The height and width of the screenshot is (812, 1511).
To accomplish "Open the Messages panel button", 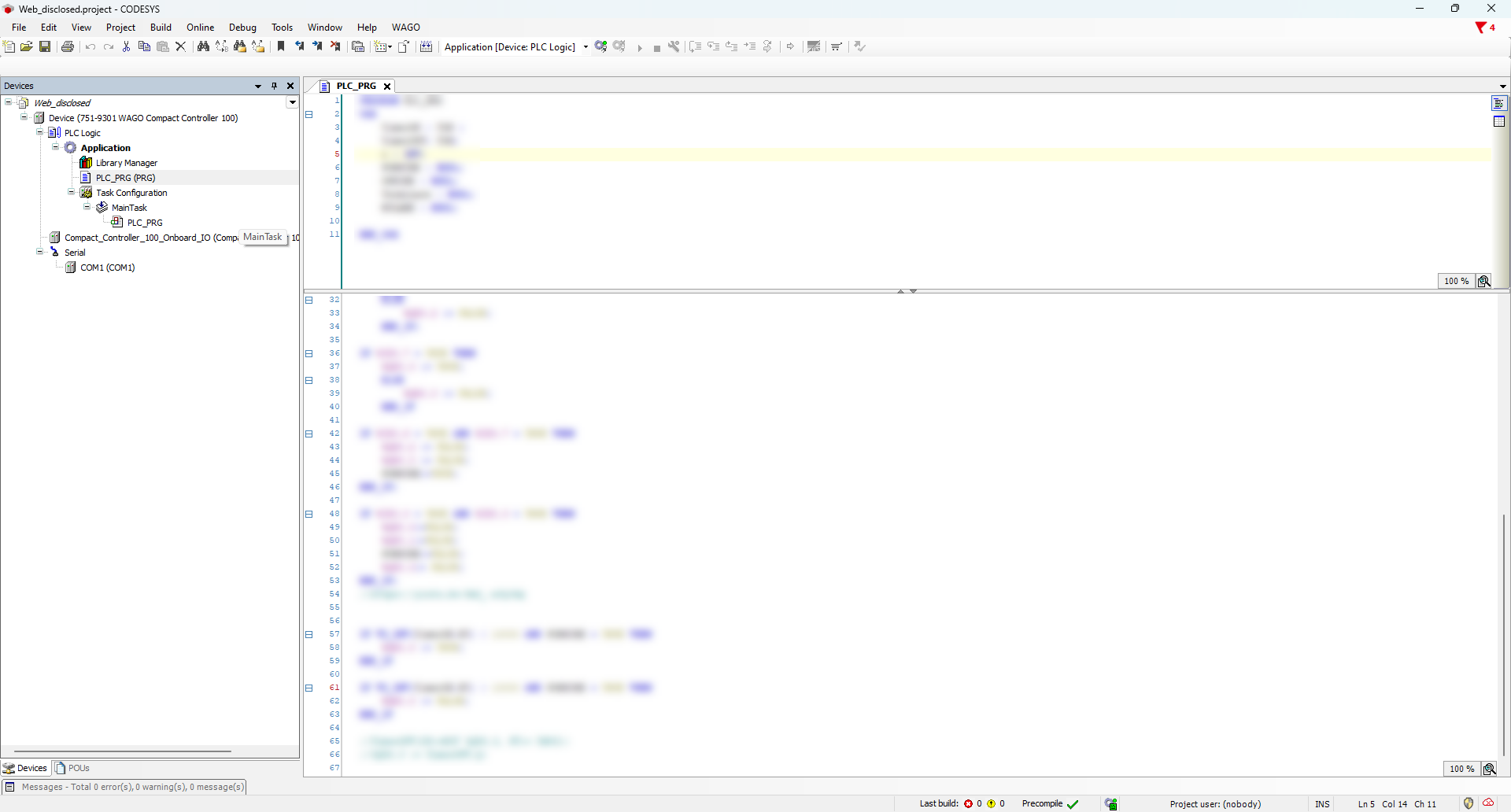I will (x=124, y=787).
